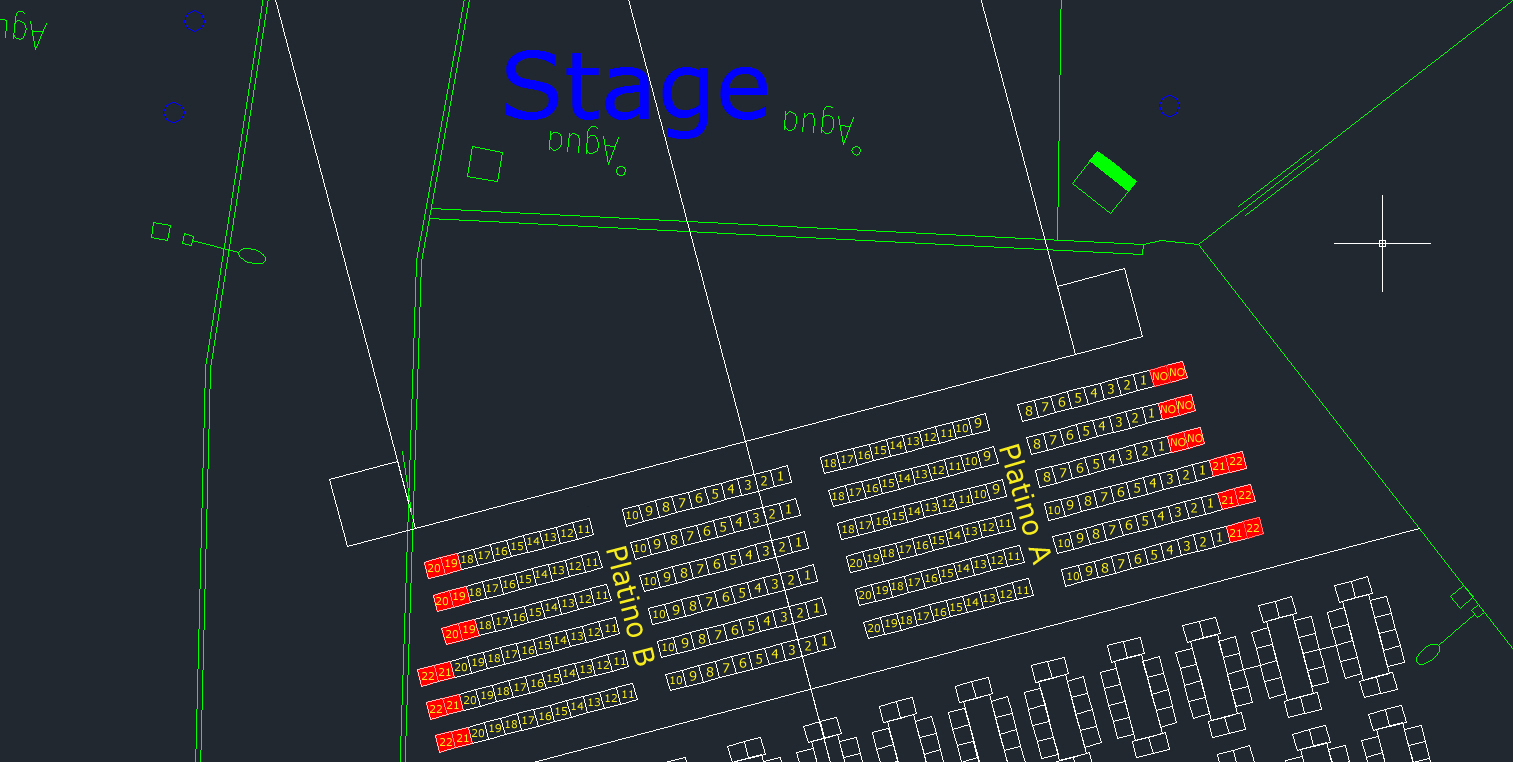
Task: Click the blue dashed circle right of Stage
Action: tap(1169, 106)
